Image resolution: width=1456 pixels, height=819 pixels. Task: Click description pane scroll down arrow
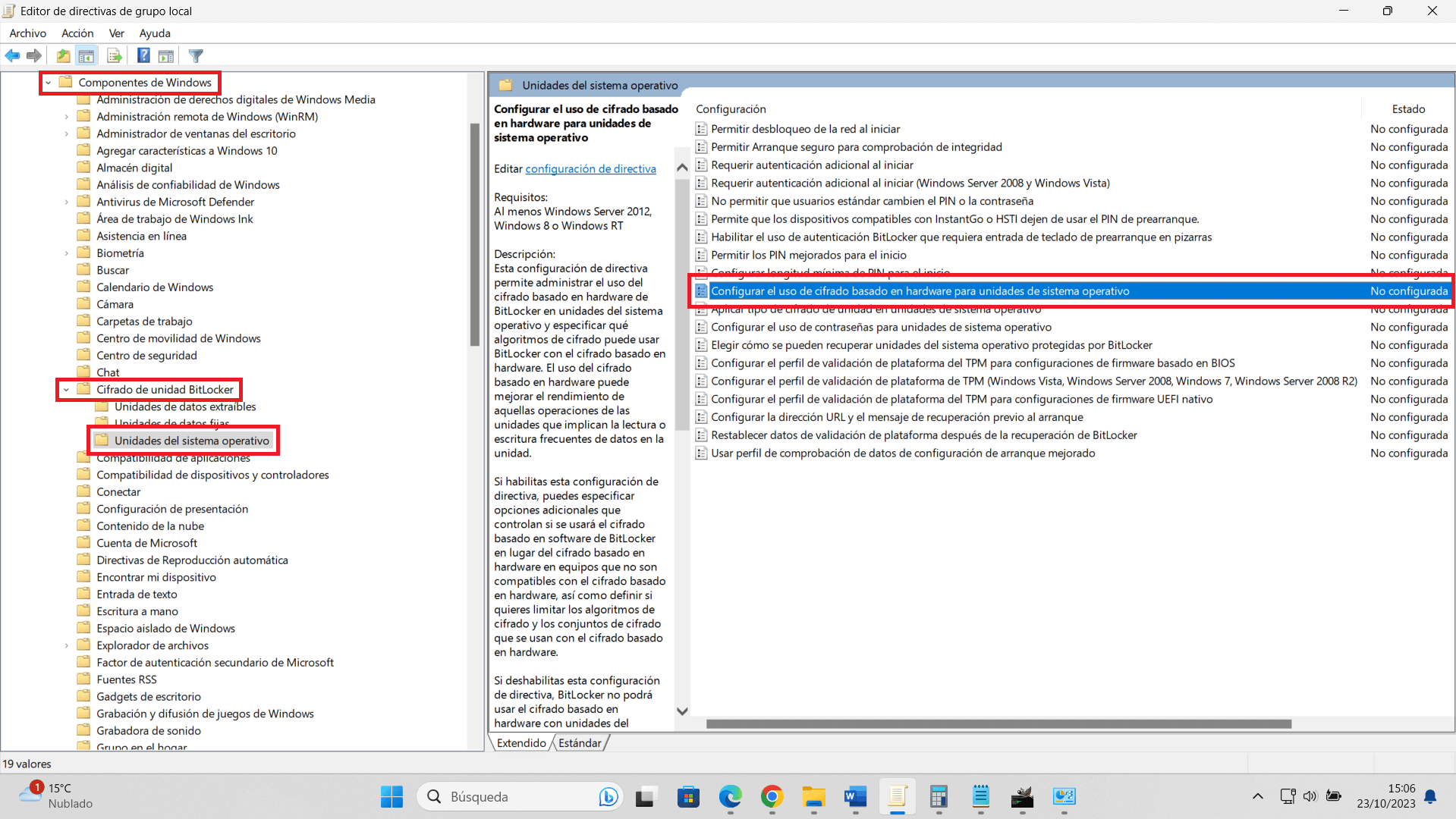(x=682, y=711)
